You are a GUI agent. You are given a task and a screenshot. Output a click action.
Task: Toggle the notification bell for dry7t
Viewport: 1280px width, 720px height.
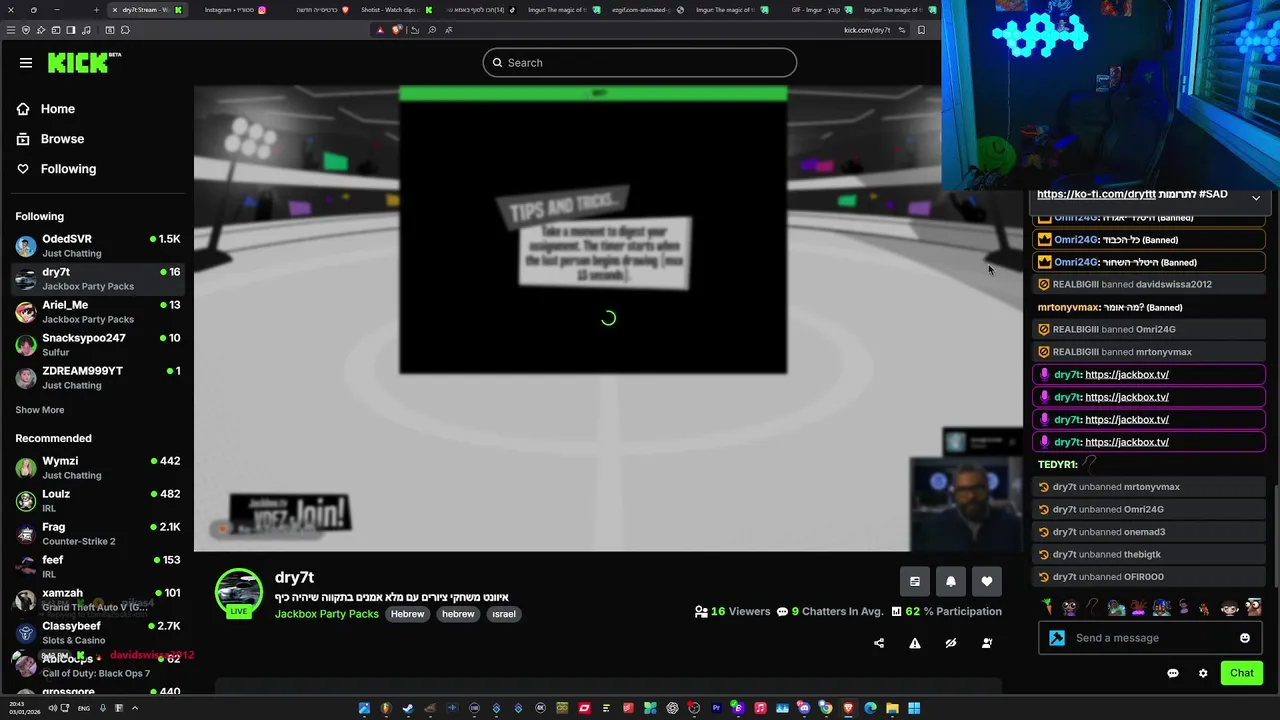(x=951, y=581)
